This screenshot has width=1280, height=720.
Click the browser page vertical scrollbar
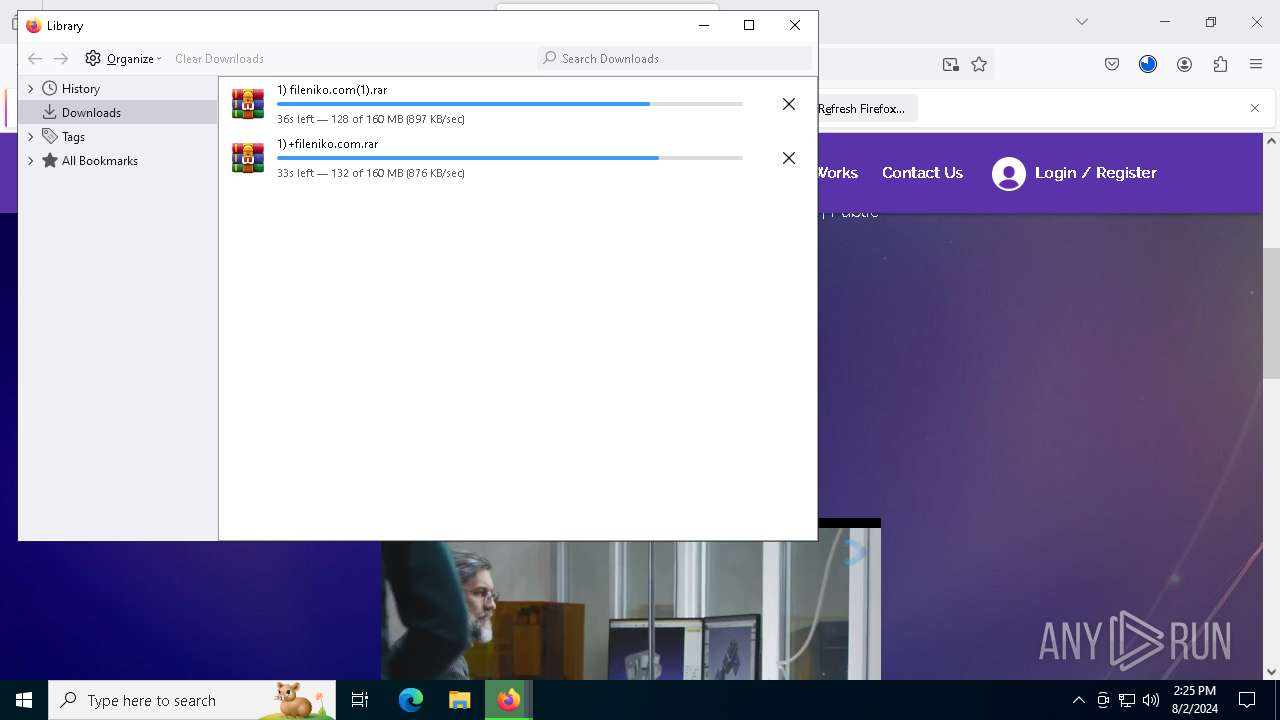tap(1271, 313)
